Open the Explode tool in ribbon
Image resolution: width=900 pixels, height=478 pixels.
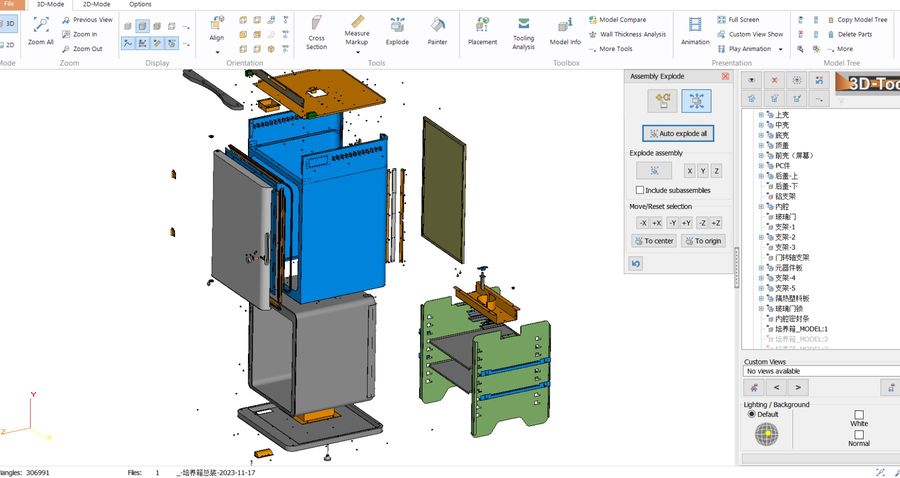397,32
